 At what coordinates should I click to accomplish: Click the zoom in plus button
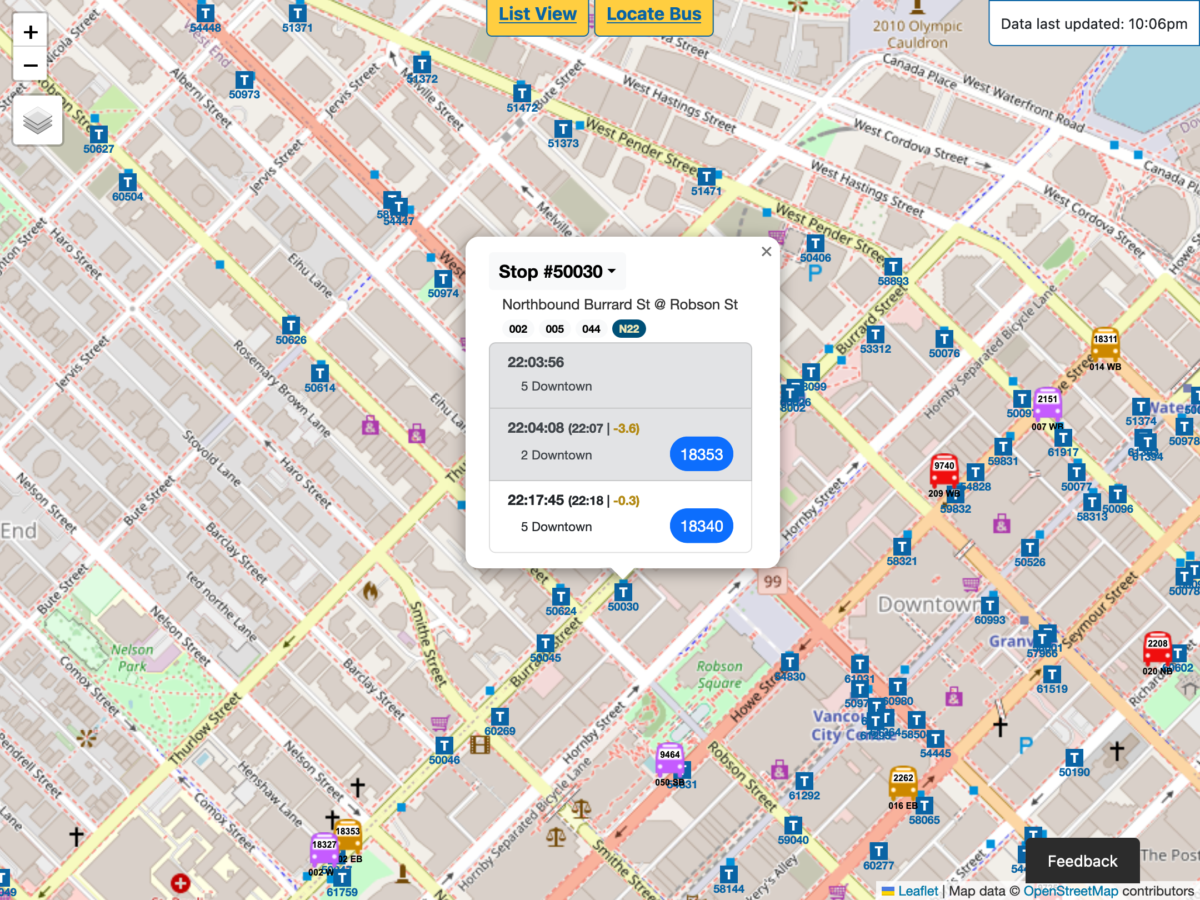point(31,32)
